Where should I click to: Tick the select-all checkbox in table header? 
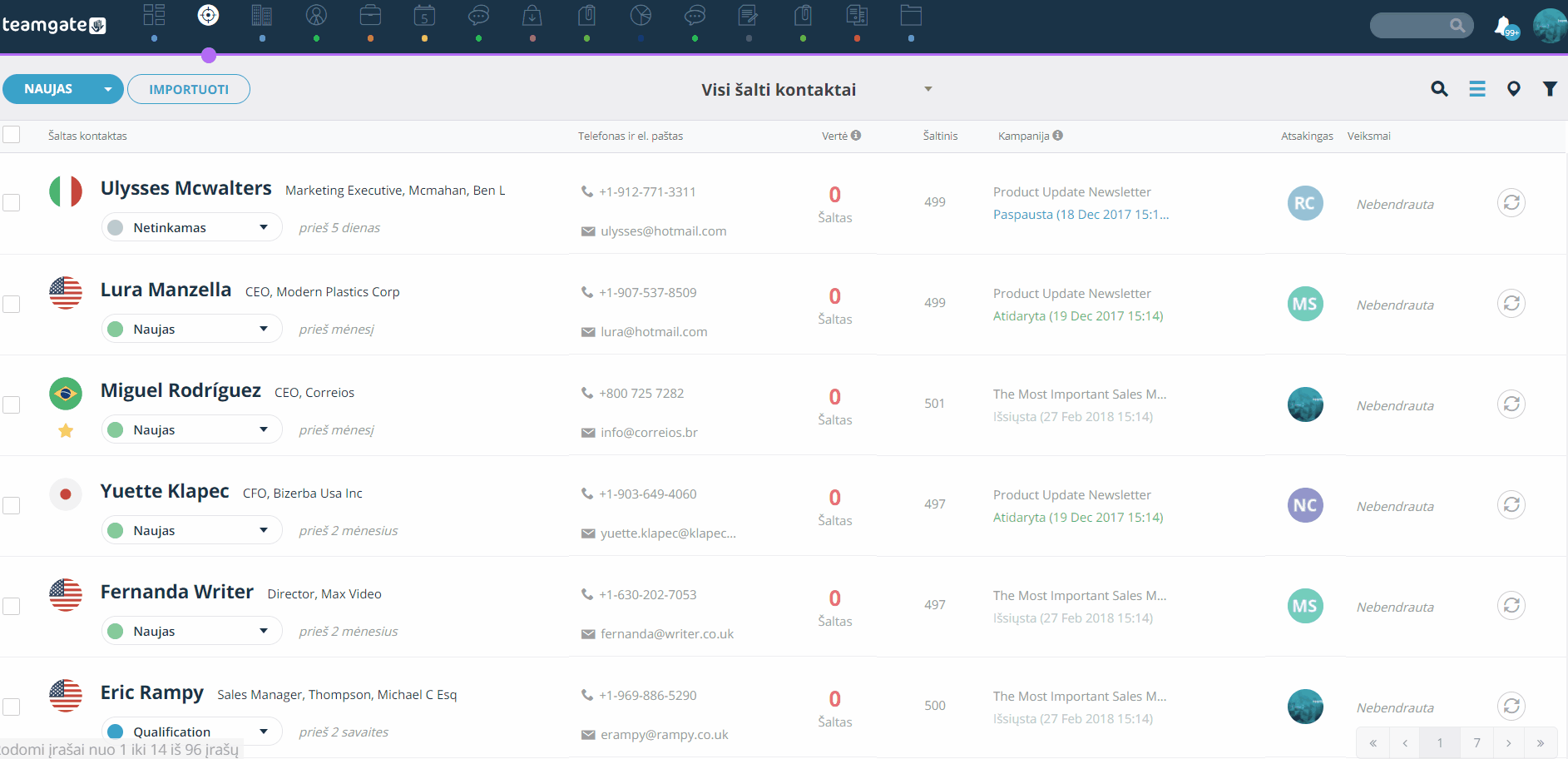pyautogui.click(x=11, y=134)
